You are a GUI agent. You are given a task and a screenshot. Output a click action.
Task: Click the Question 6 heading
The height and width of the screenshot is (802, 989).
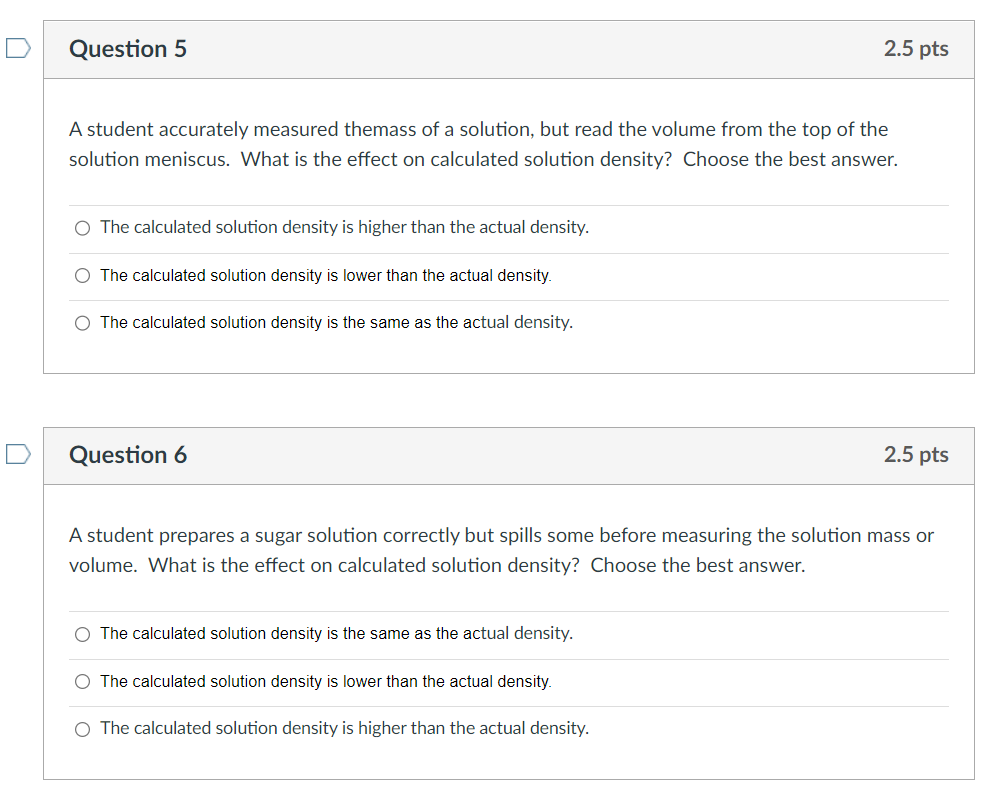(x=128, y=455)
